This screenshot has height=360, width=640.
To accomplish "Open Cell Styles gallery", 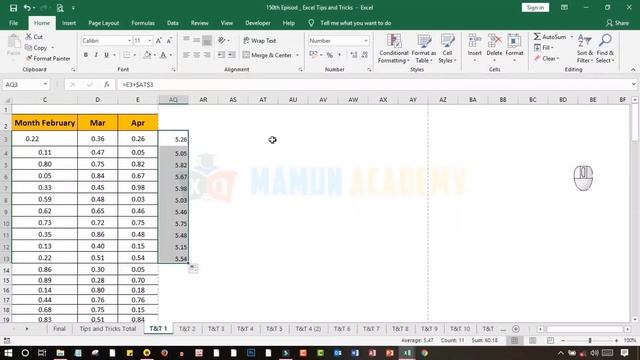I will (x=447, y=49).
